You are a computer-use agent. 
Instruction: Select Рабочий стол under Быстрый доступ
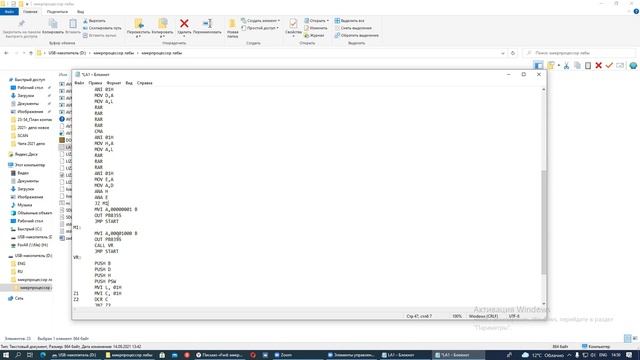point(30,88)
